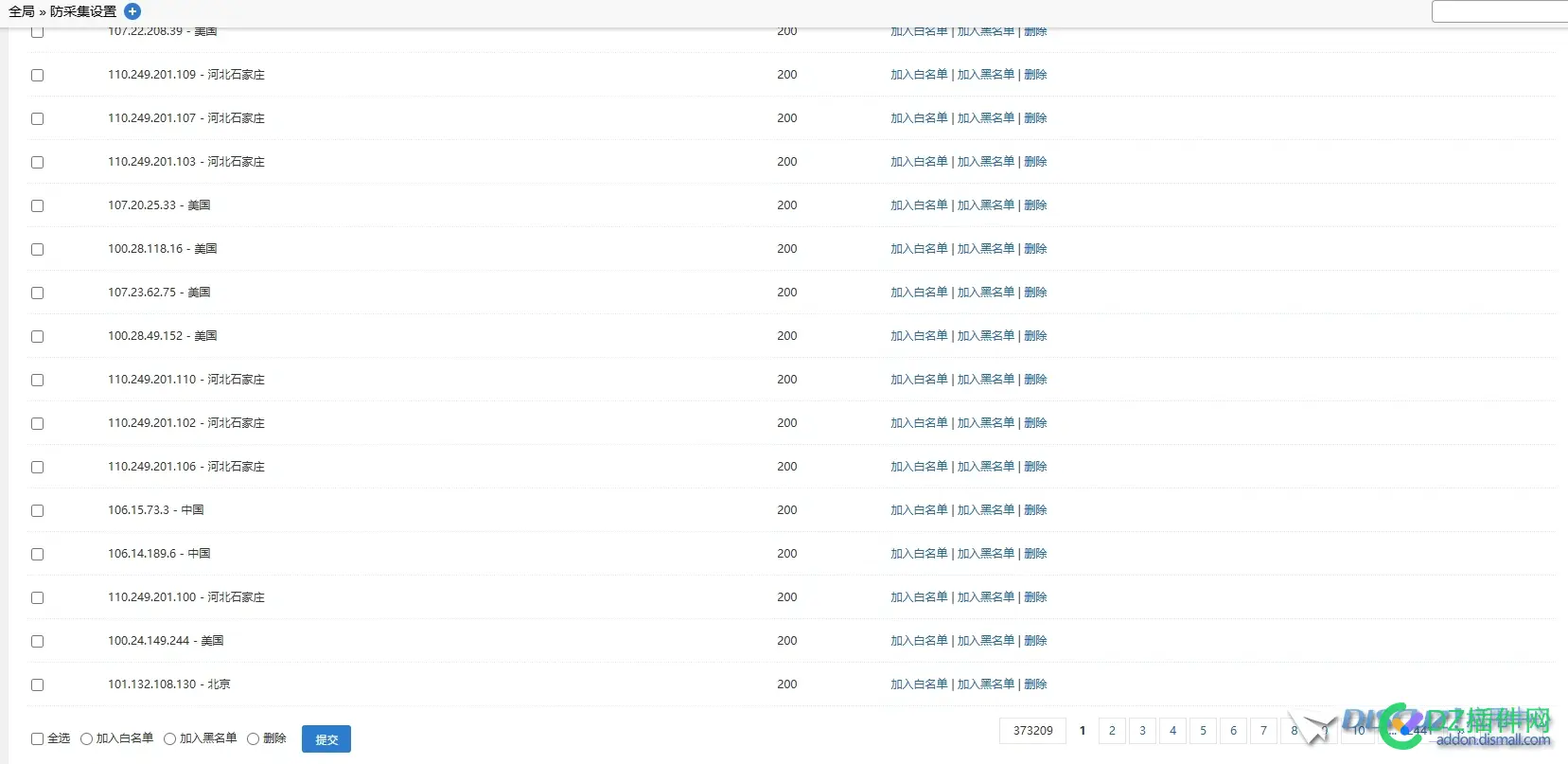Click the blue plus icon beside 防采集设置

(x=132, y=11)
